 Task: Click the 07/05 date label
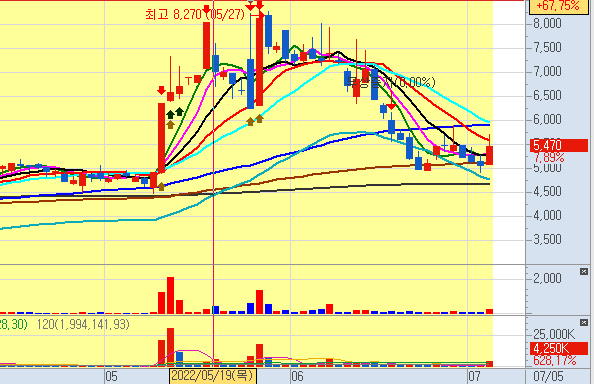coord(548,376)
